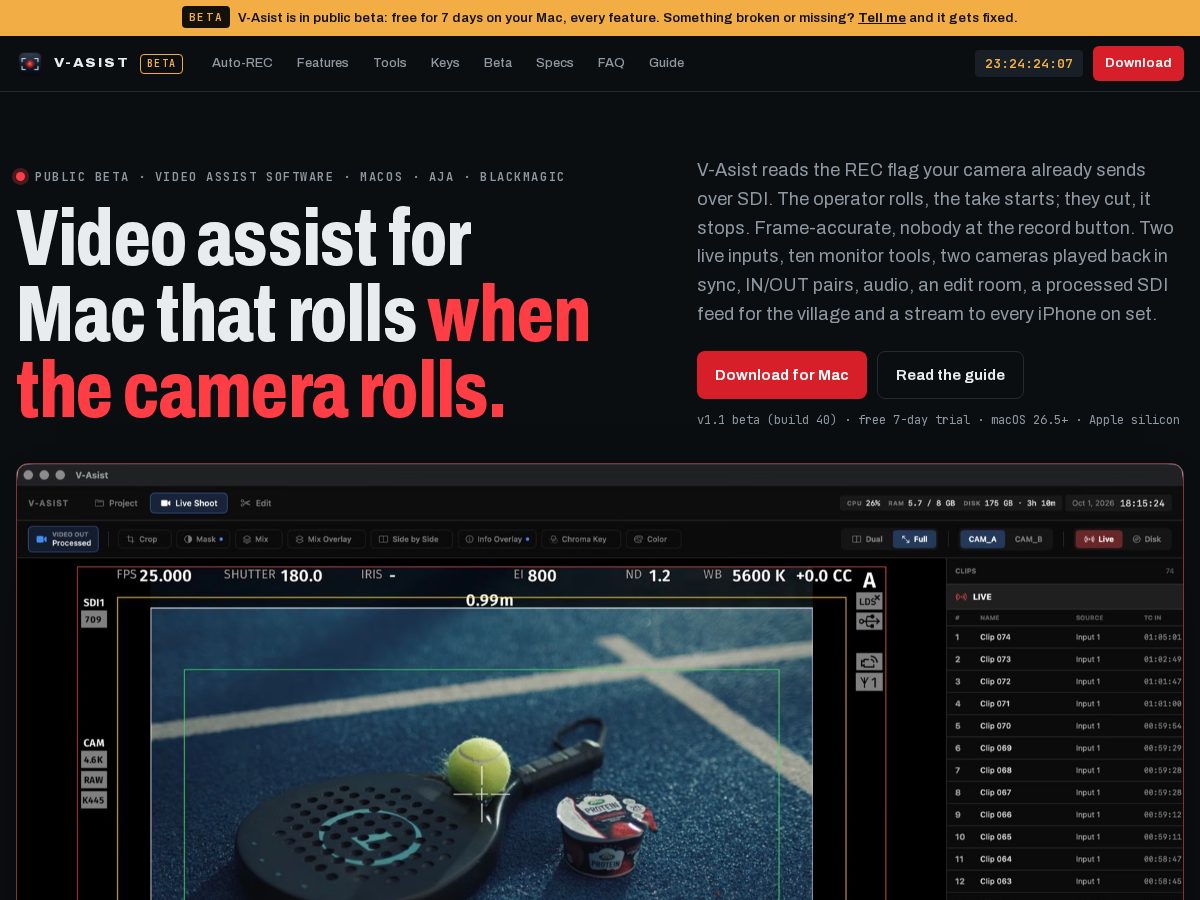Click the V-Asist camera logo icon
The height and width of the screenshot is (900, 1200).
[x=30, y=63]
